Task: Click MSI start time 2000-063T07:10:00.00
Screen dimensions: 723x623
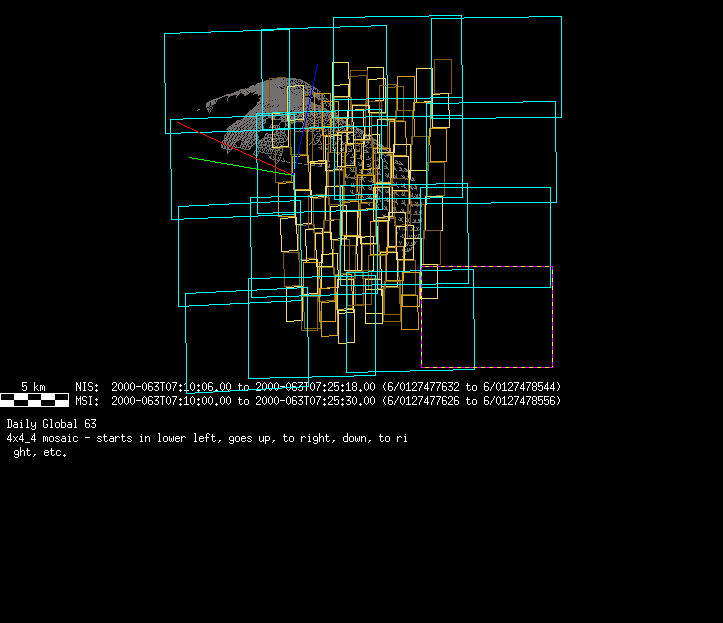Action: click(x=171, y=401)
